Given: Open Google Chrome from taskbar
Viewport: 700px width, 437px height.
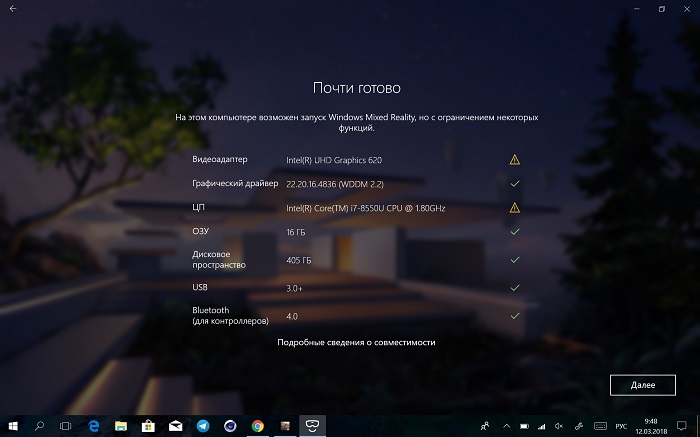Looking at the screenshot, I should [x=258, y=426].
